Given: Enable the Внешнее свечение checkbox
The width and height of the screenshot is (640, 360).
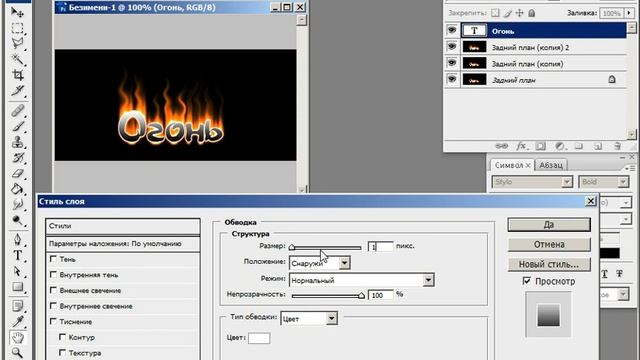Looking at the screenshot, I should pos(53,290).
